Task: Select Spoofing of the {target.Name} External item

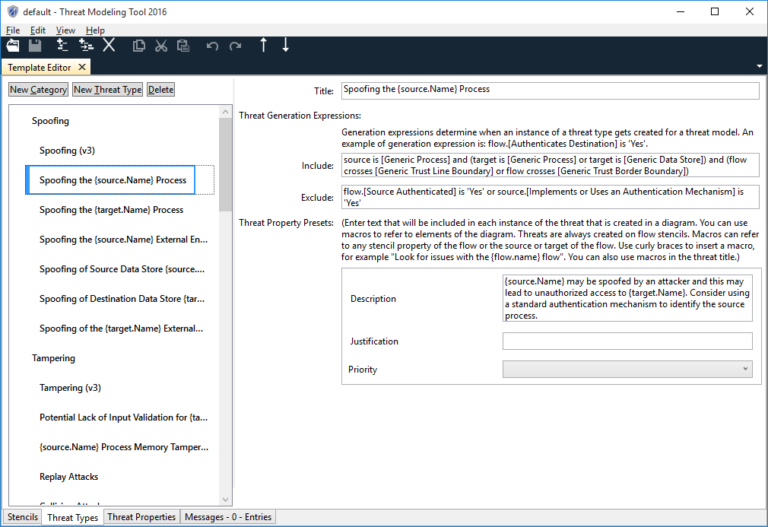Action: (121, 328)
